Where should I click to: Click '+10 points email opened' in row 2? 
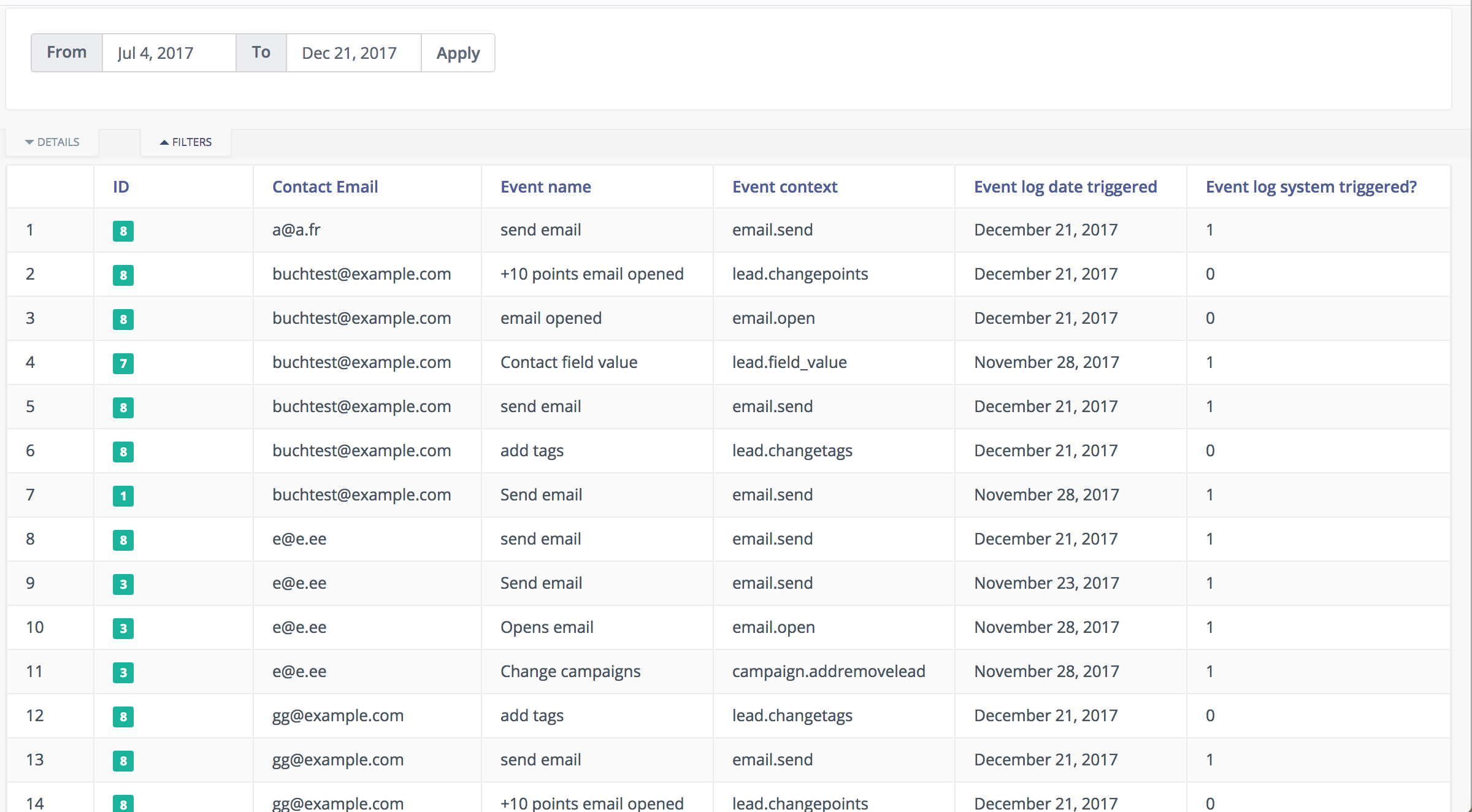coord(592,274)
